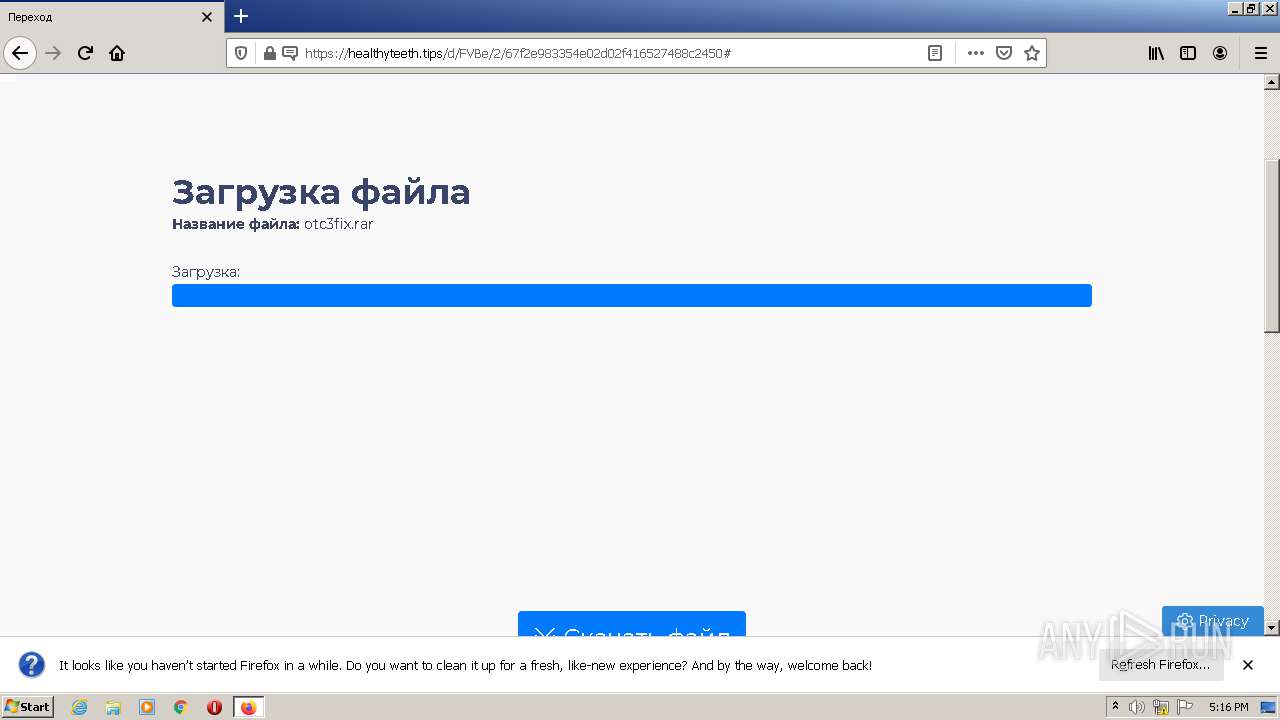The image size is (1280, 720).
Task: Reload the current page
Action: [85, 53]
